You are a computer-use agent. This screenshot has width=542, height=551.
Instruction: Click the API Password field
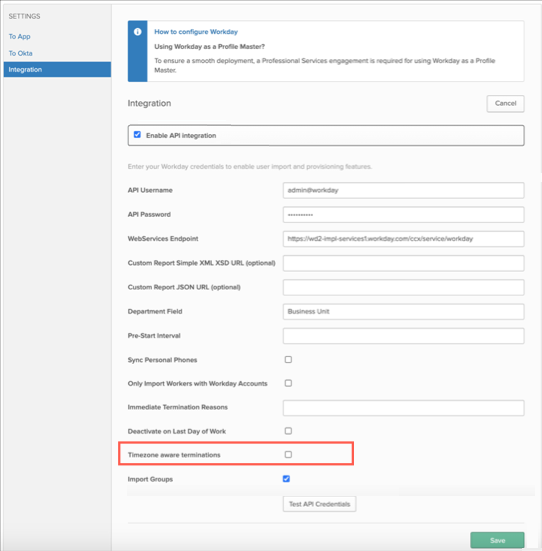403,215
